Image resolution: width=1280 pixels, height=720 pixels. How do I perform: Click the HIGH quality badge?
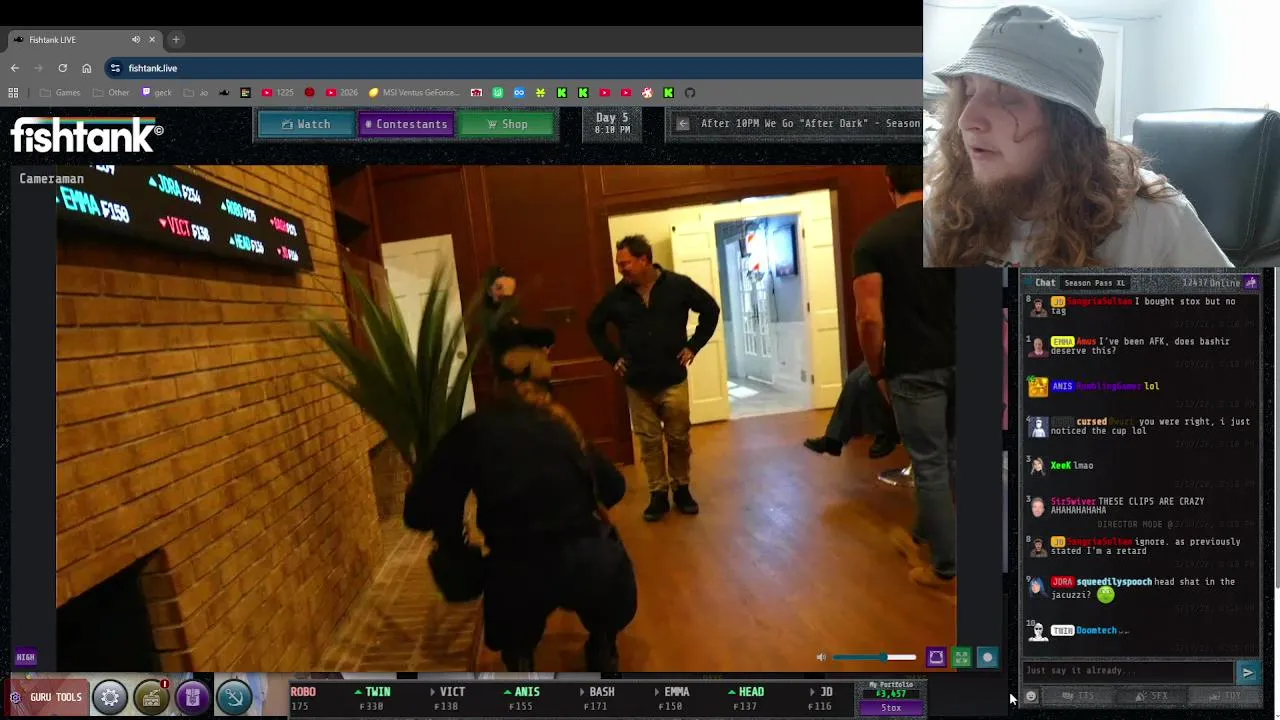(x=25, y=657)
